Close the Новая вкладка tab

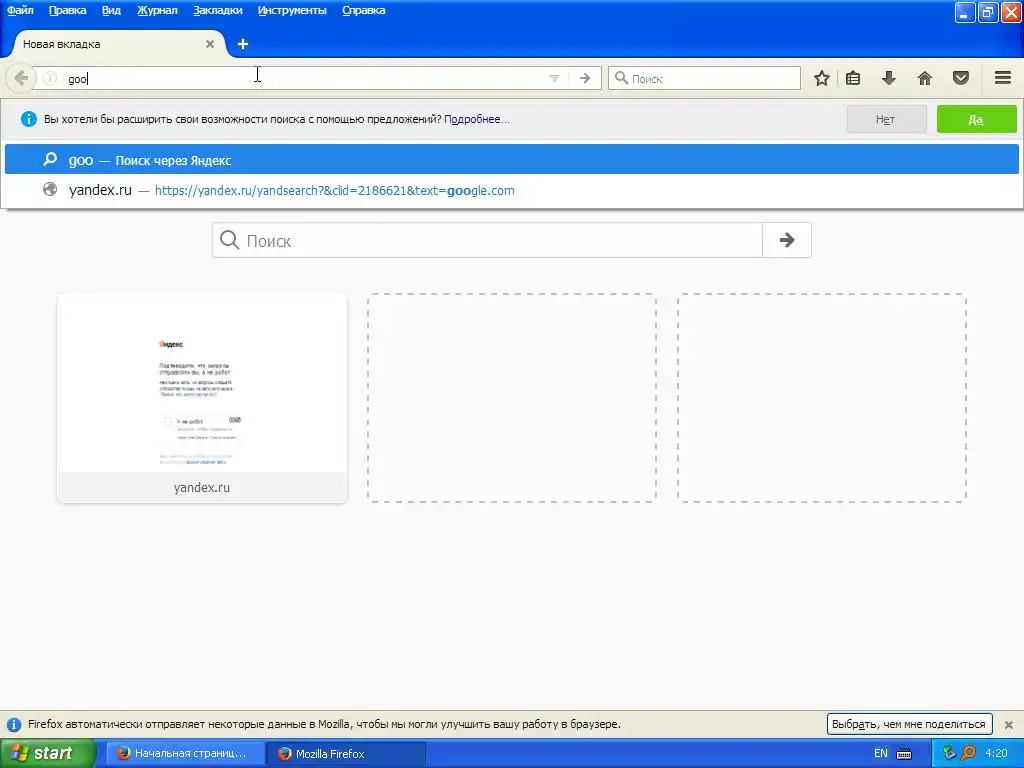210,44
